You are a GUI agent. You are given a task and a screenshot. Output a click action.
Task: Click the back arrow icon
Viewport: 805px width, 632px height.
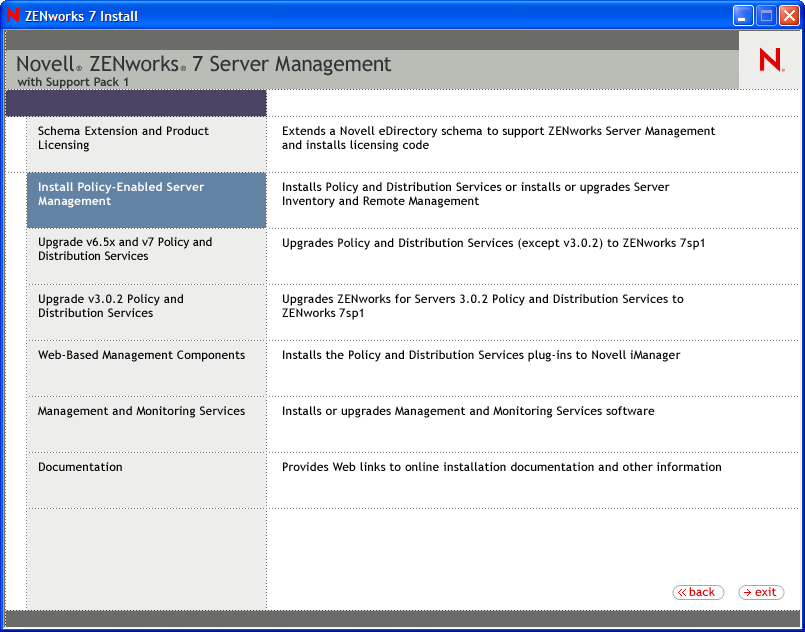coord(681,592)
